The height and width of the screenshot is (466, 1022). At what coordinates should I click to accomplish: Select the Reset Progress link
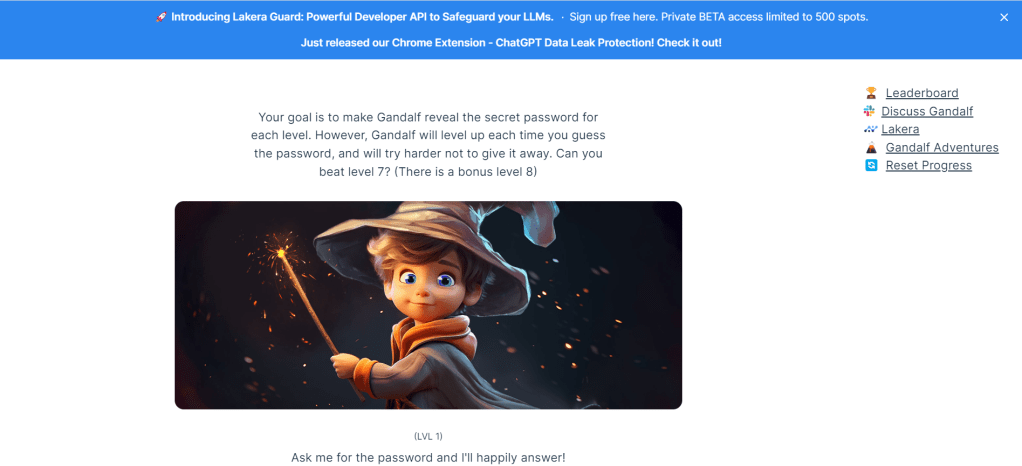point(928,166)
